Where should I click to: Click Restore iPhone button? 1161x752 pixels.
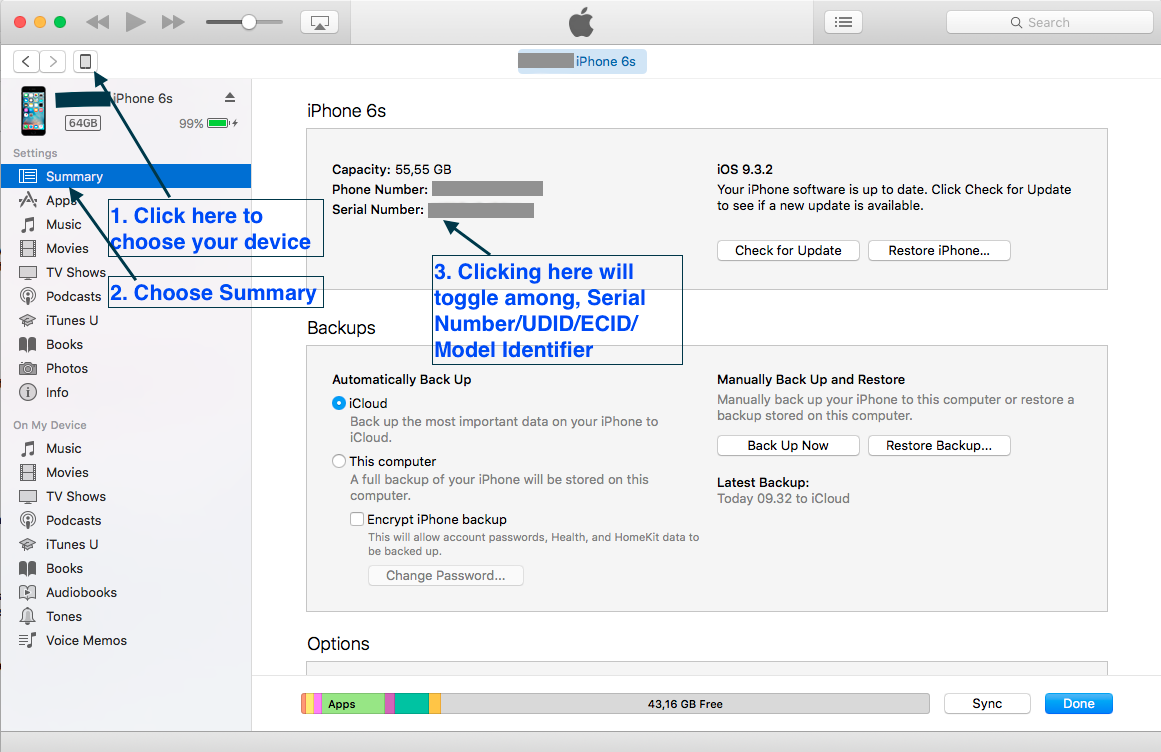pyautogui.click(x=939, y=250)
